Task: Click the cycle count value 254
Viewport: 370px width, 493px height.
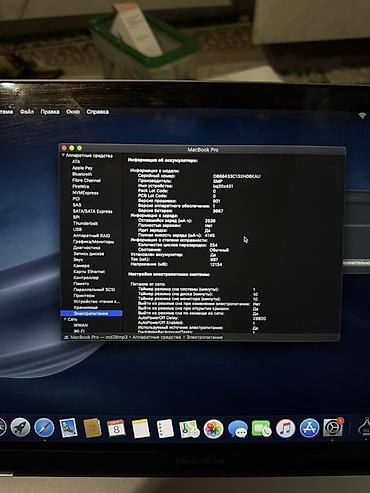Action: [x=214, y=245]
